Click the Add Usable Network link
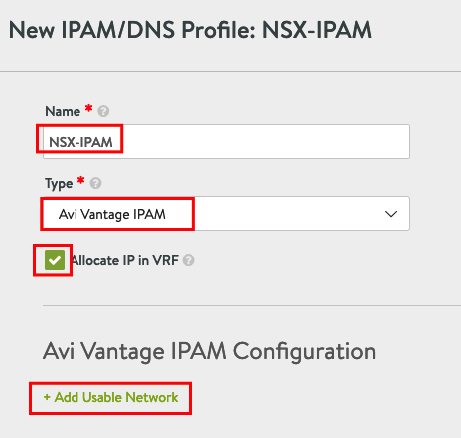Viewport: 461px width, 438px height. tap(111, 397)
